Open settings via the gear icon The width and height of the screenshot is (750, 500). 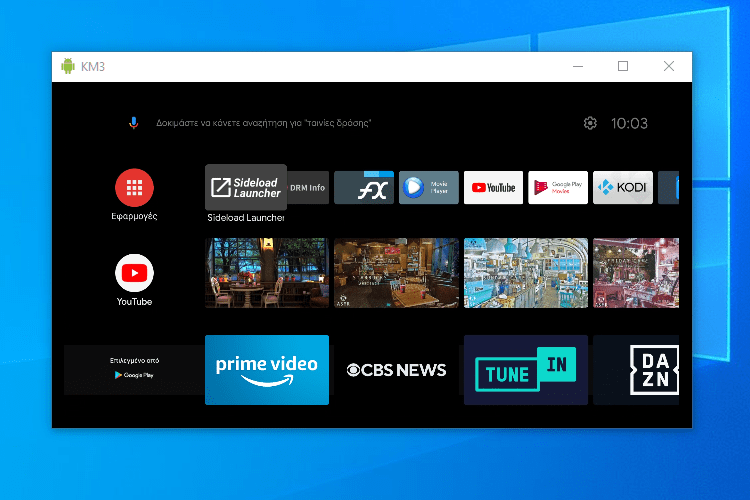[590, 123]
